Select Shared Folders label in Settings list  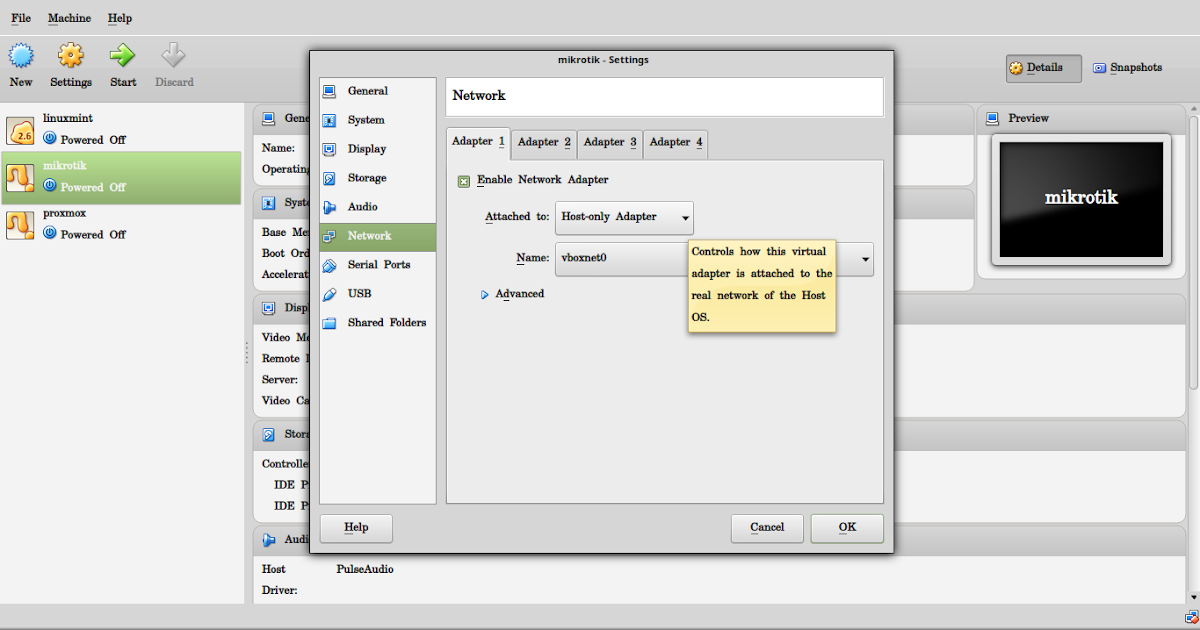coord(387,323)
